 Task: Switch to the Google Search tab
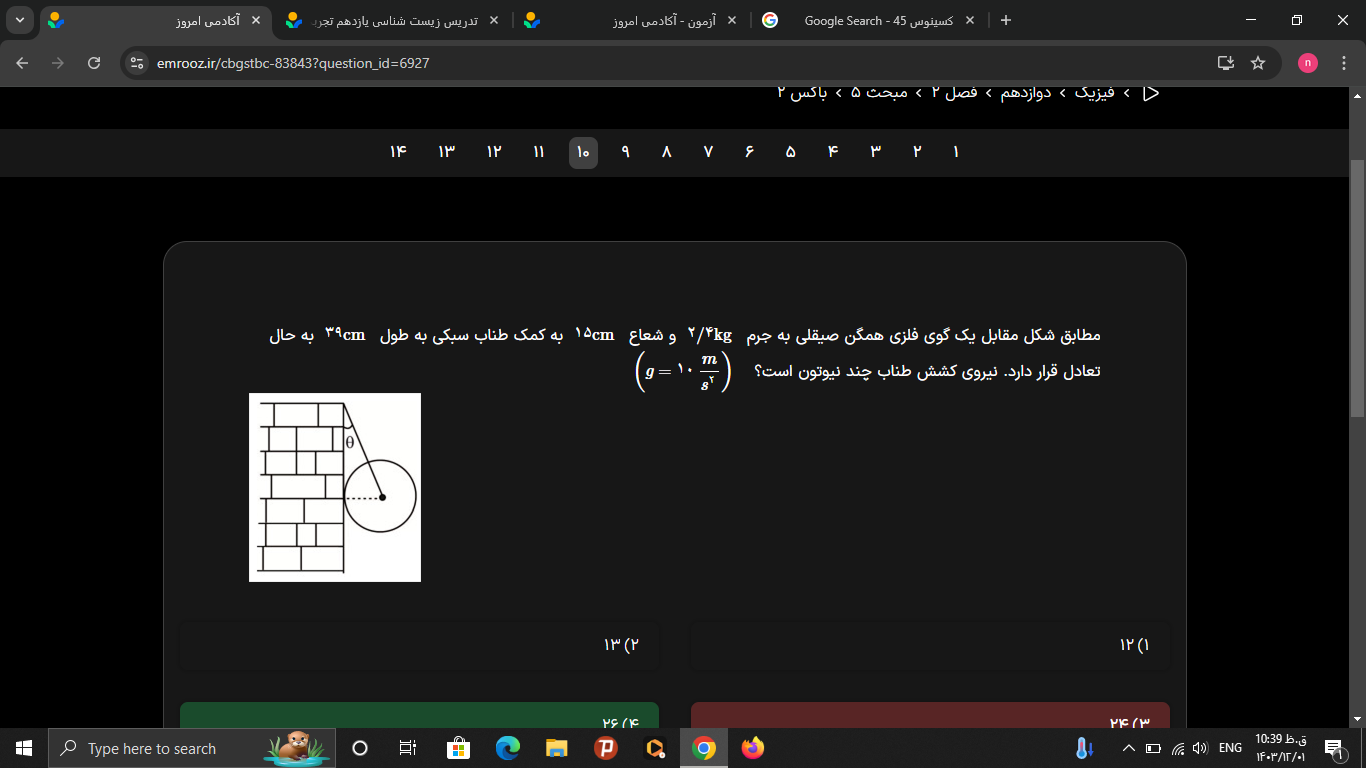(866, 20)
